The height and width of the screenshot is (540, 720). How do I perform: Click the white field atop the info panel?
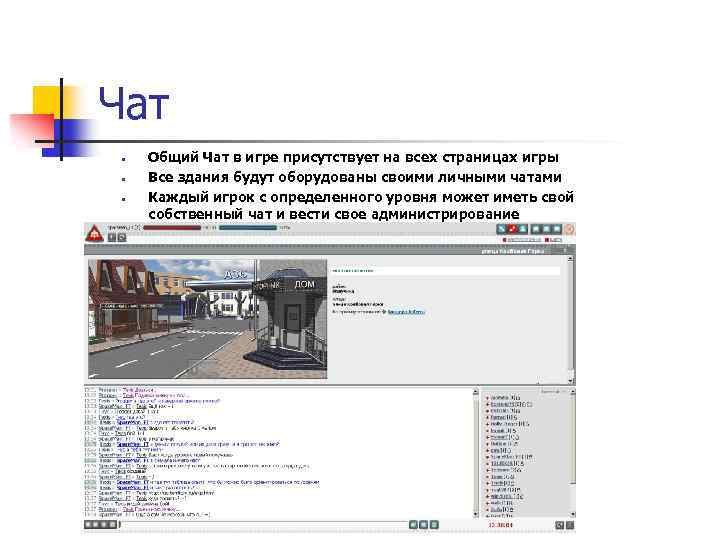tap(445, 271)
